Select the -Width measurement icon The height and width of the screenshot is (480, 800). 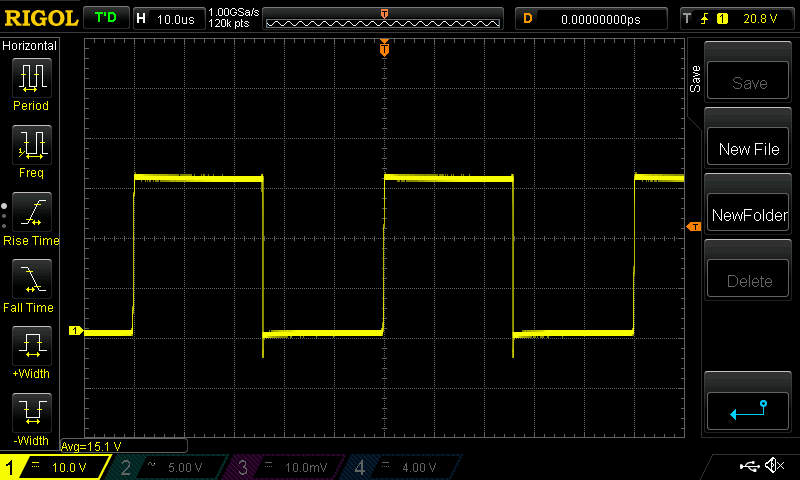point(31,417)
